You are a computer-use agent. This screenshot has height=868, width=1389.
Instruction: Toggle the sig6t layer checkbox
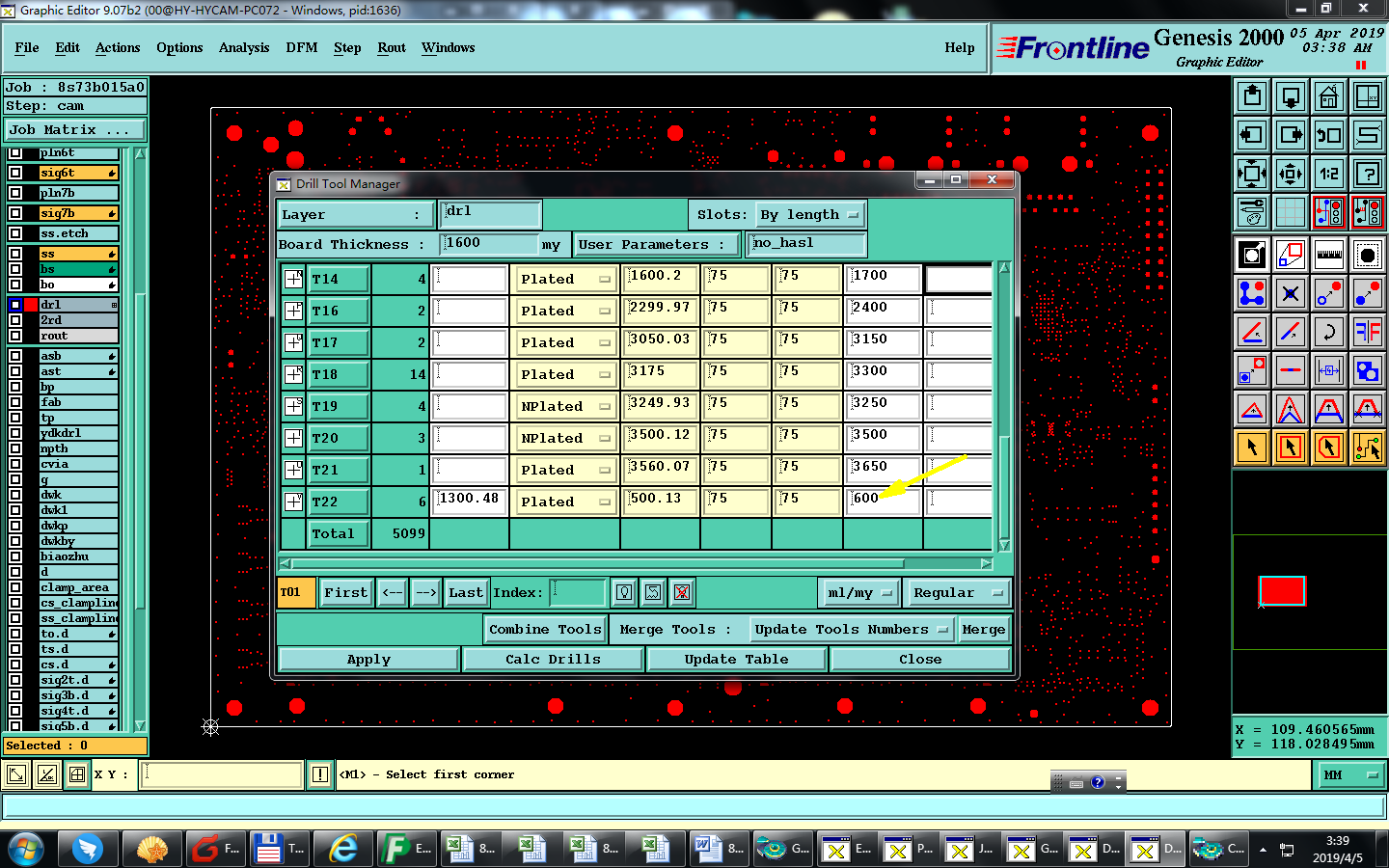tap(15, 173)
